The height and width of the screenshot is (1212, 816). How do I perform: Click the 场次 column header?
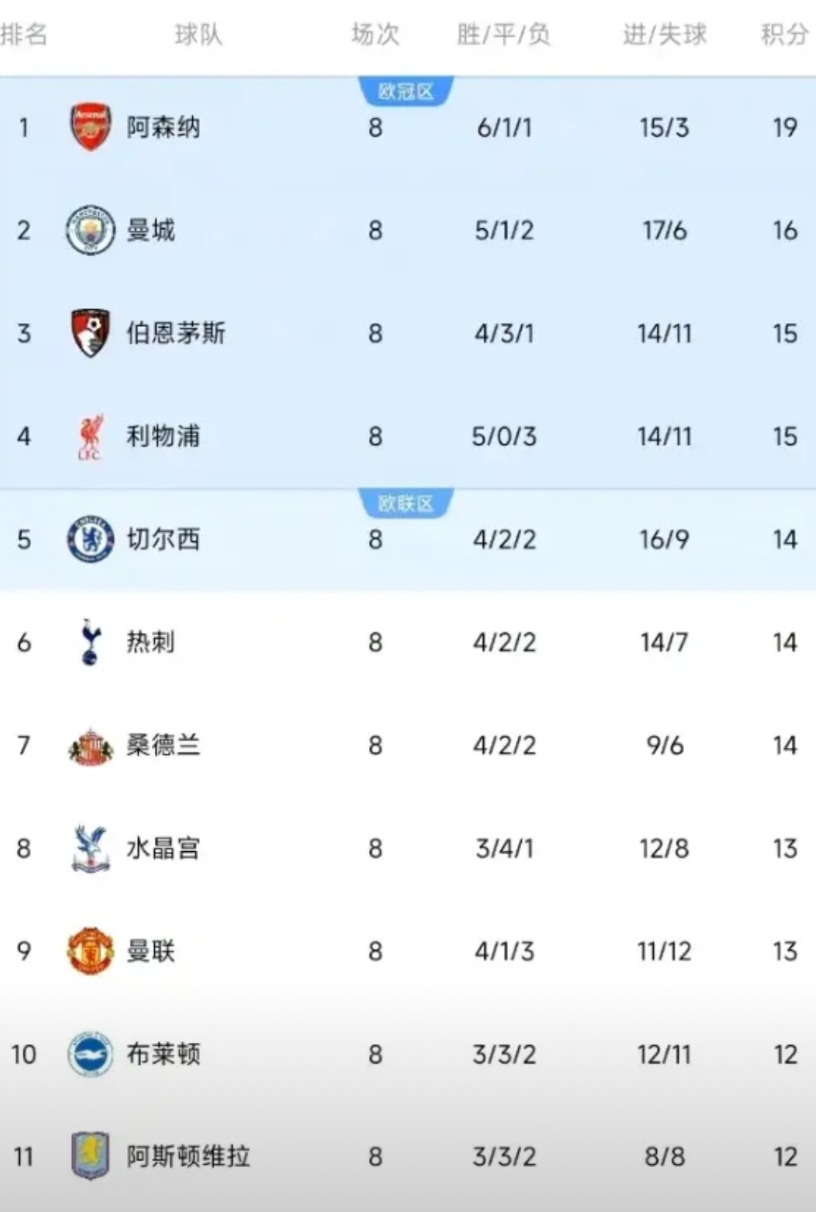tap(375, 35)
